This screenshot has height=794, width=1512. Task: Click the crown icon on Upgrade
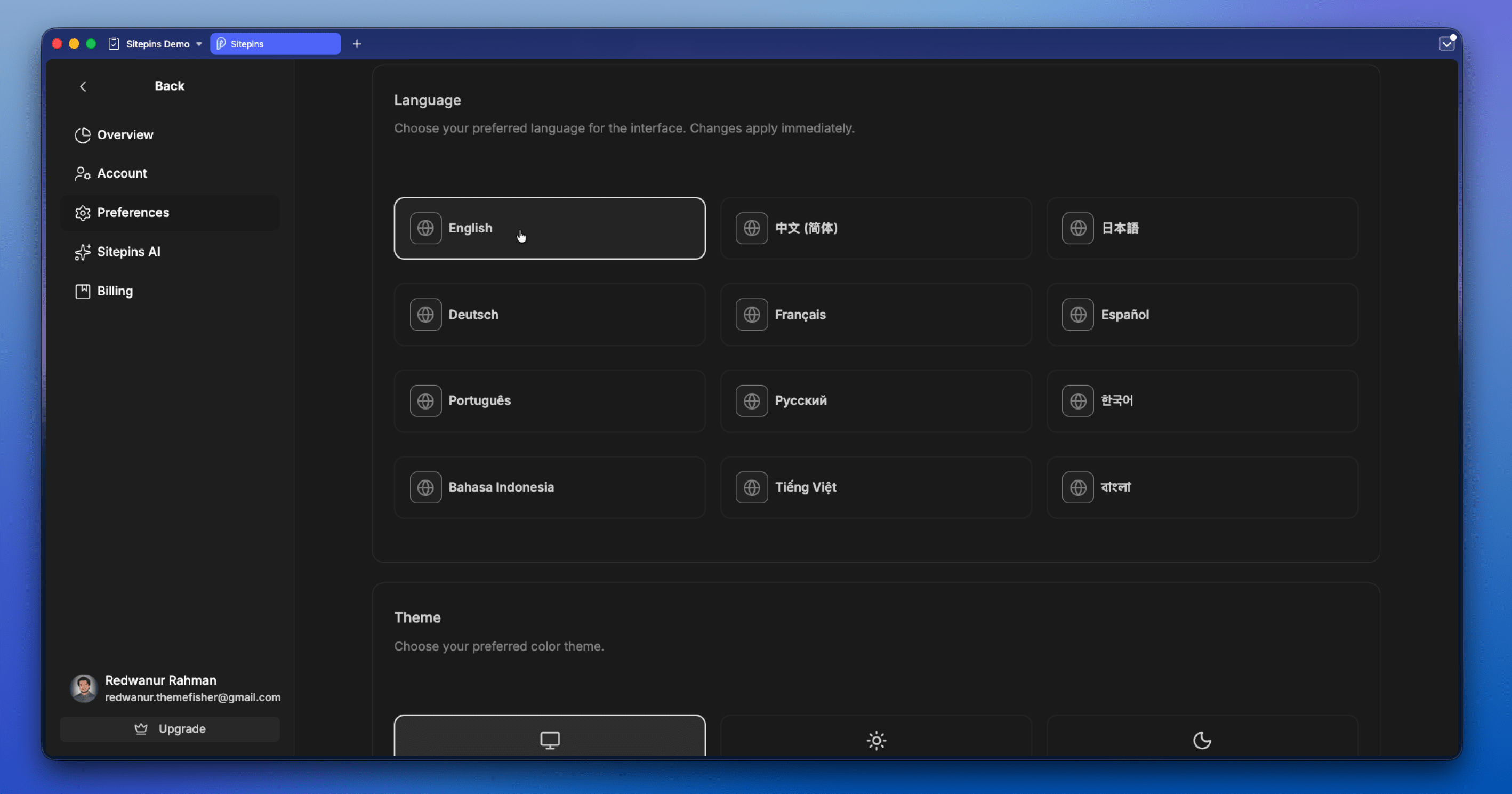pos(141,729)
